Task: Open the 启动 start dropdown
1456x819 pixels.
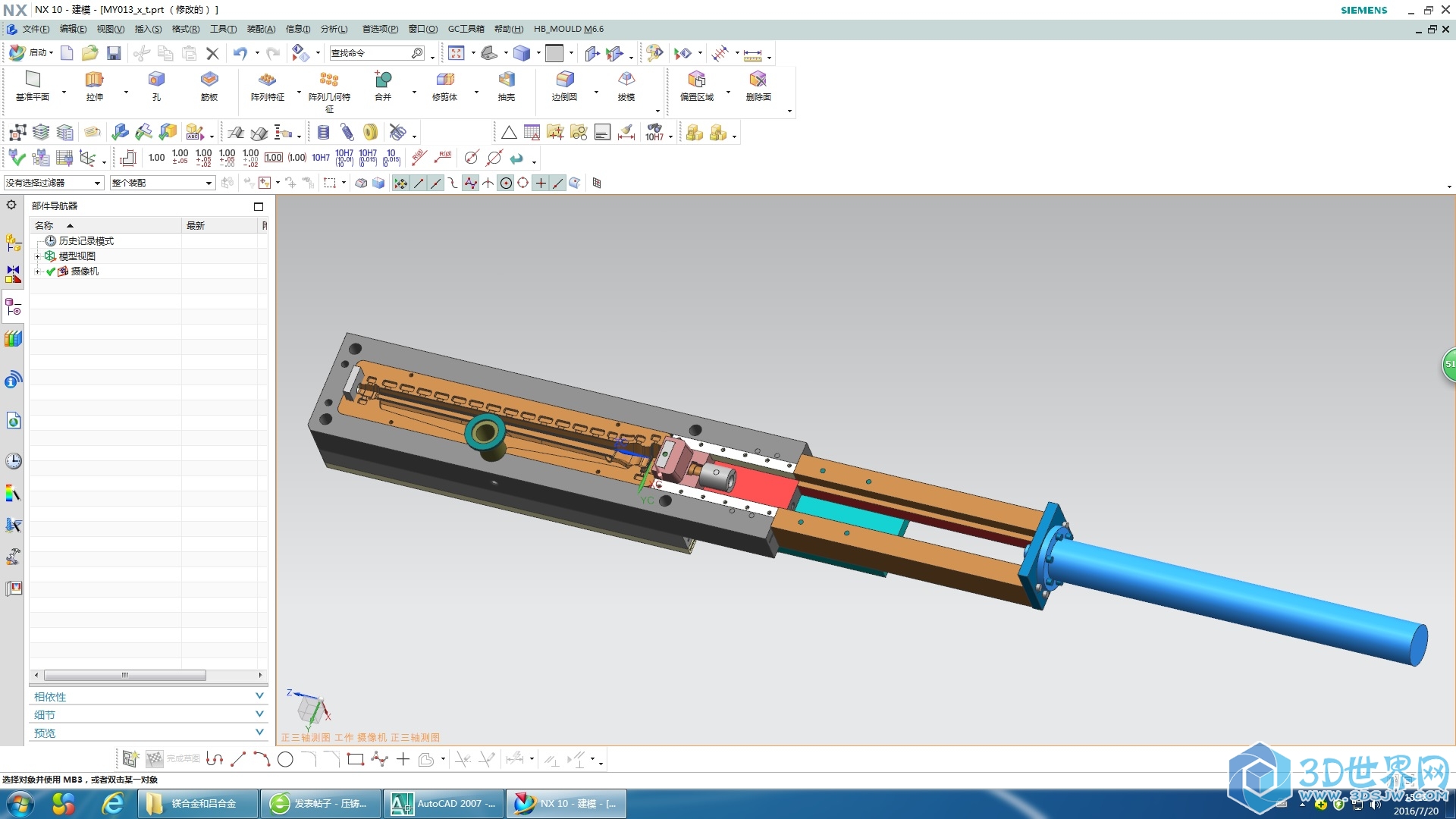Action: coord(31,53)
